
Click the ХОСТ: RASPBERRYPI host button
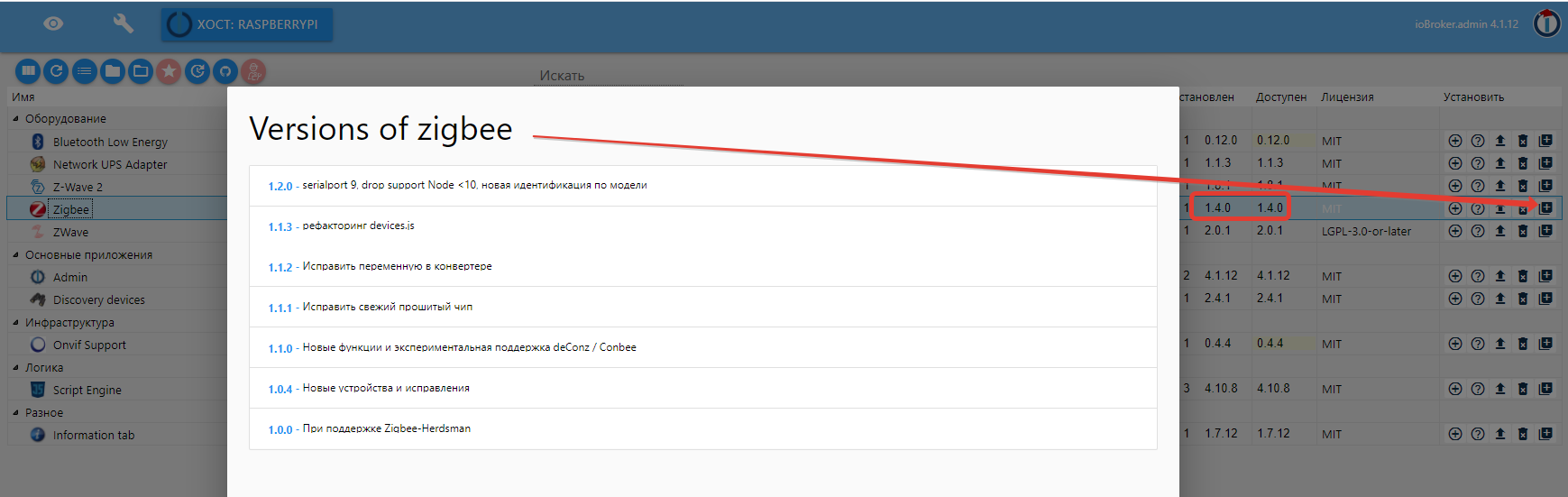point(247,24)
